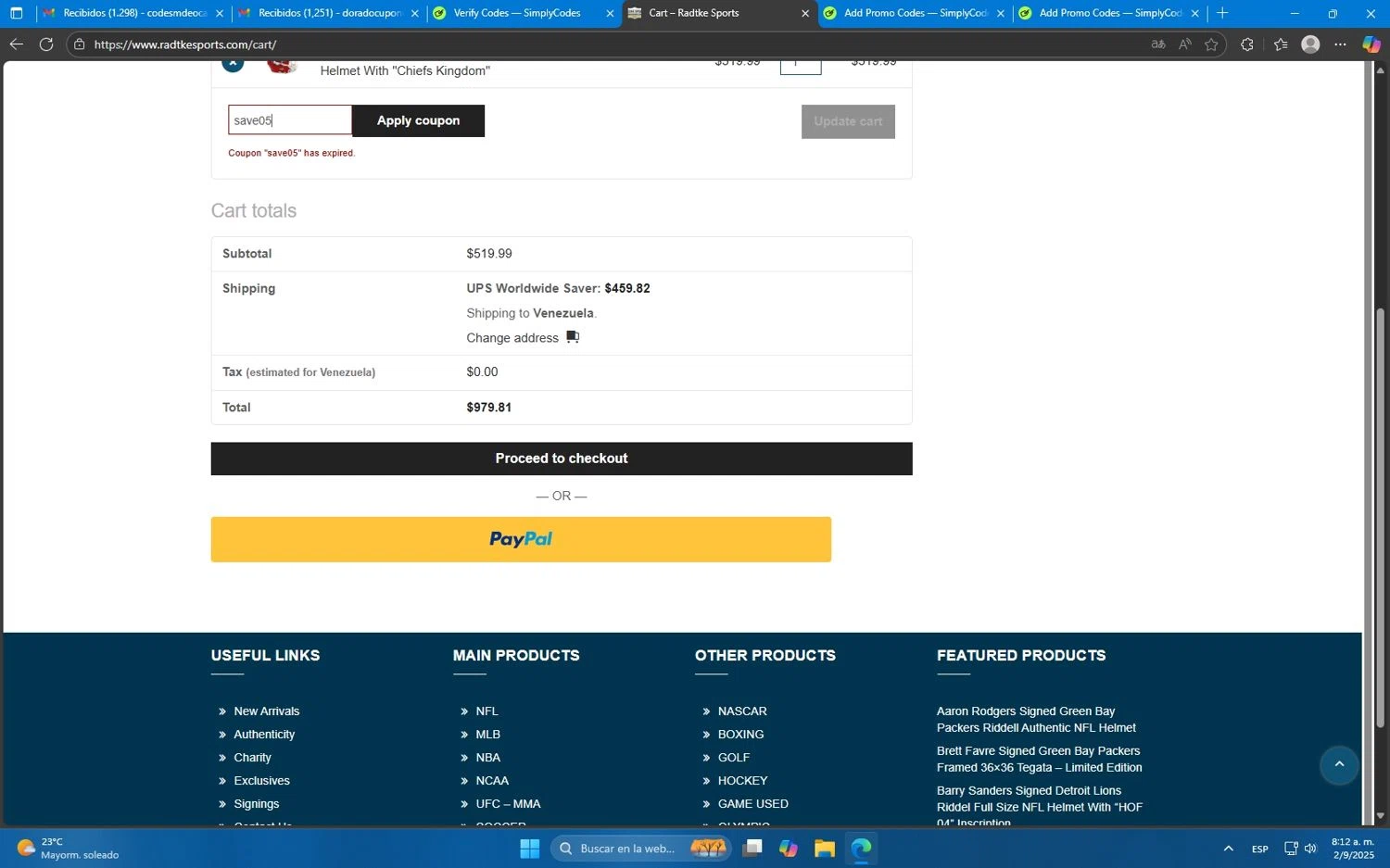Open Aaron Rodgers Signed Helmet featured product
1390x868 pixels.
(x=1036, y=720)
